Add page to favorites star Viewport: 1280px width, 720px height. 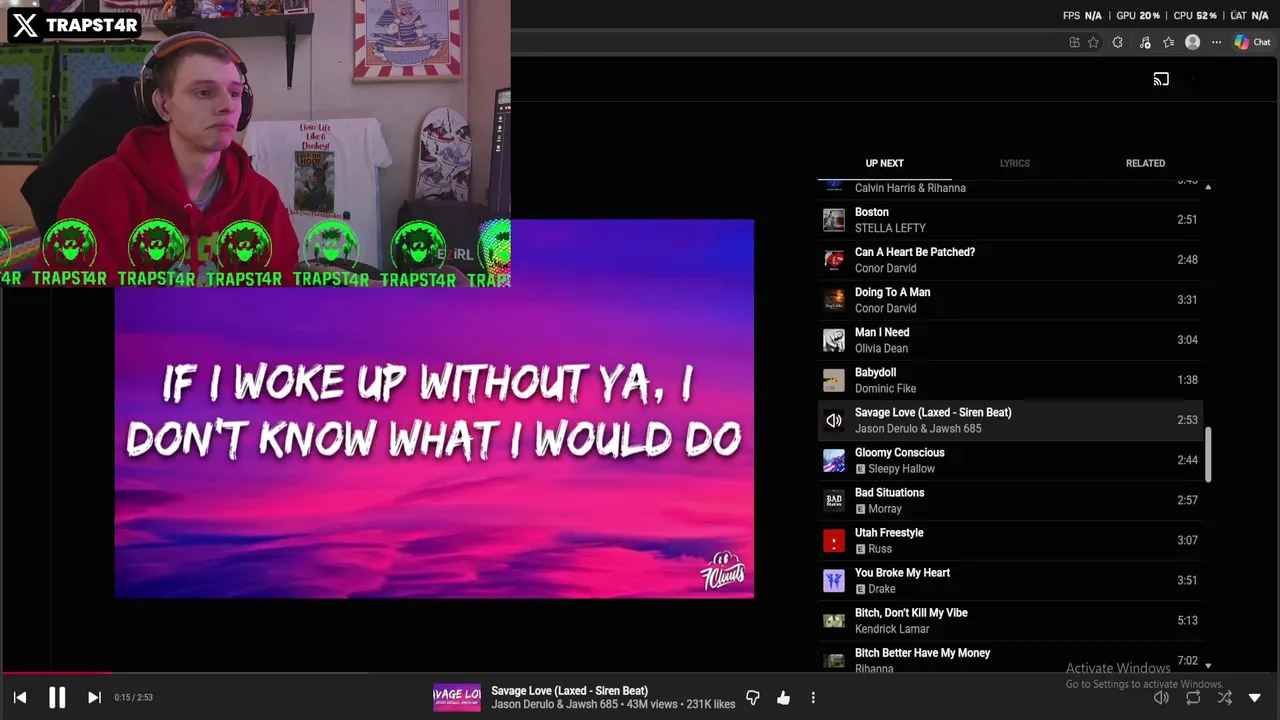tap(1093, 42)
